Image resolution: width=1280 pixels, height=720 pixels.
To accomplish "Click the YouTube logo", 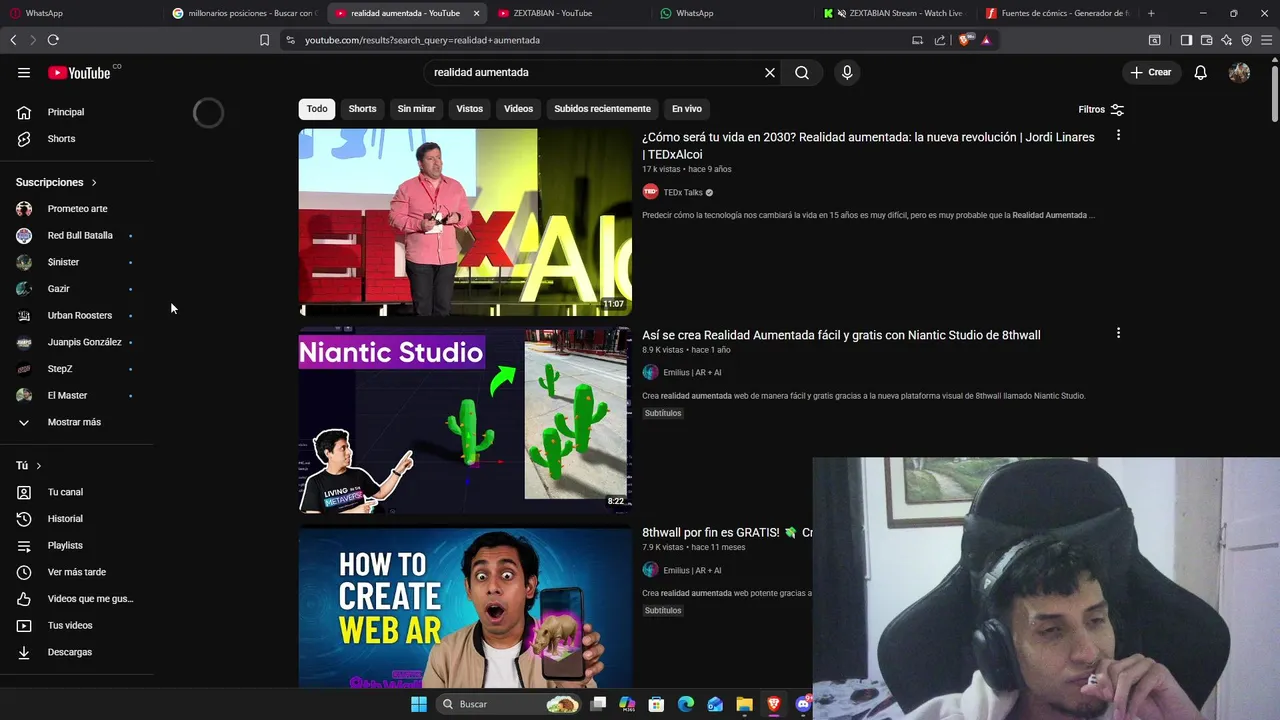I will 80,72.
